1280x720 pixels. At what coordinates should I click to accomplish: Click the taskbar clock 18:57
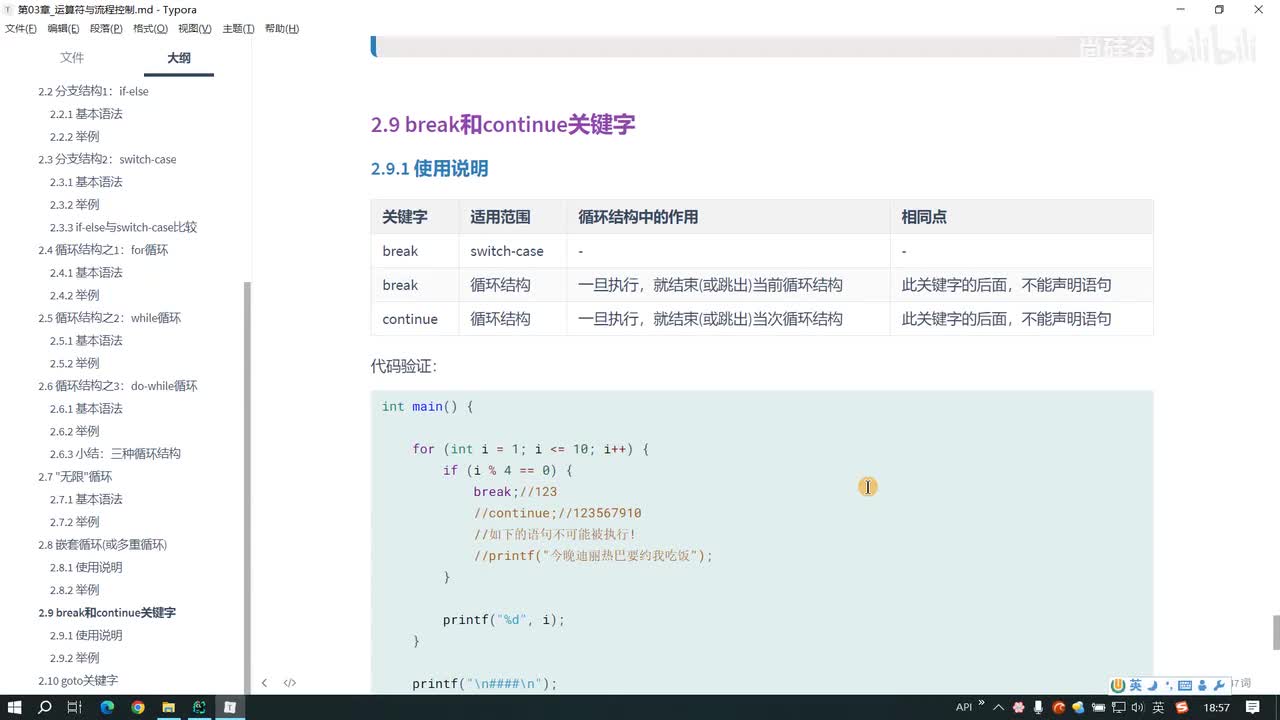[x=1217, y=707]
